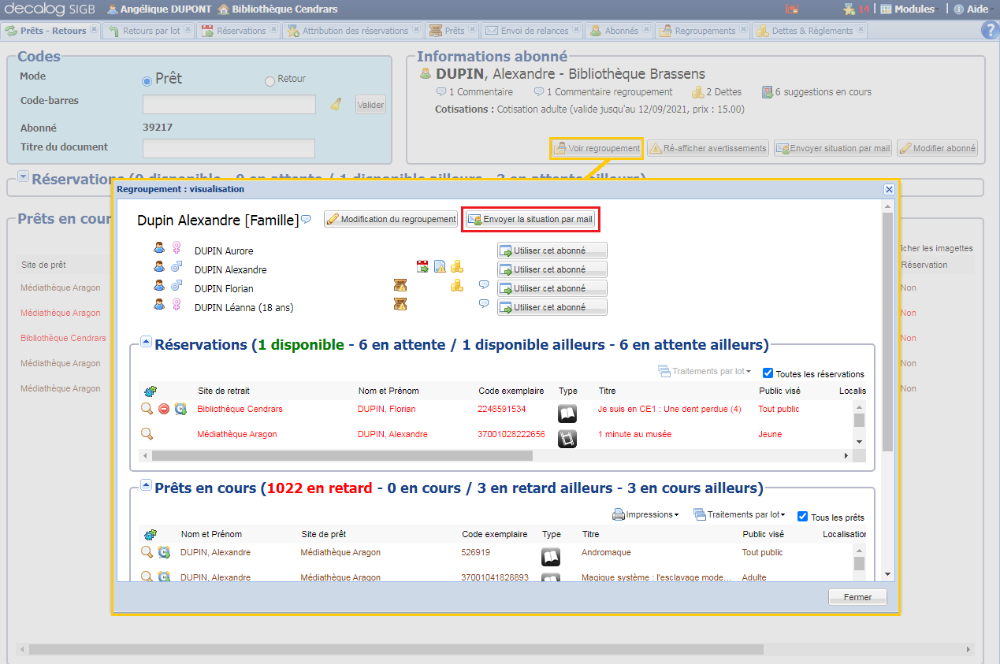The height and width of the screenshot is (664, 1000).
Task: Click the book media type icon for 'Je suis en CE1'
Action: coord(565,410)
